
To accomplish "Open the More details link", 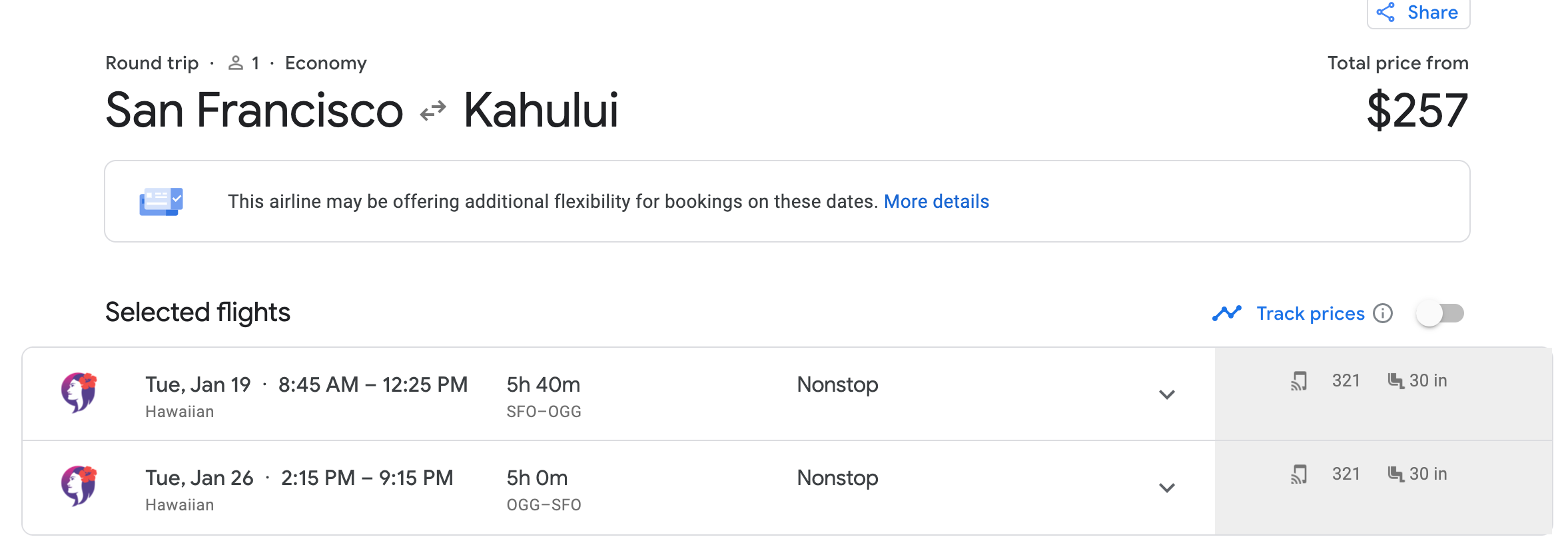I will [936, 201].
